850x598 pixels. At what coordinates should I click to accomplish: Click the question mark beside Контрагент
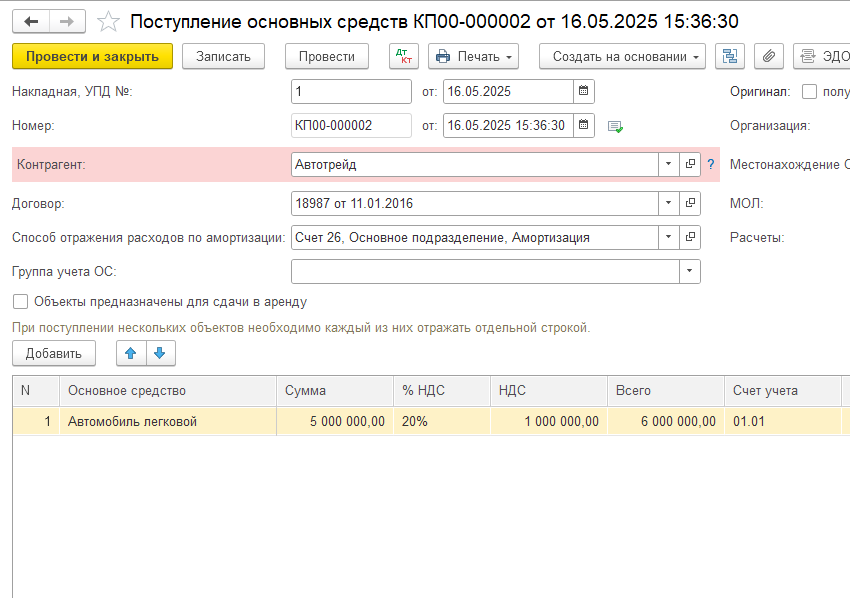[x=711, y=164]
